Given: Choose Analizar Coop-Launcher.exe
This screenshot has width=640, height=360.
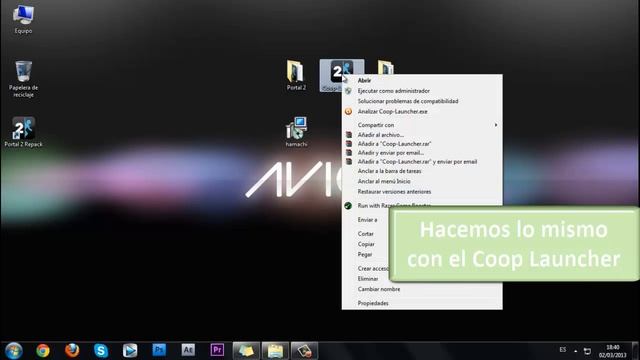Looking at the screenshot, I should coord(422,111).
